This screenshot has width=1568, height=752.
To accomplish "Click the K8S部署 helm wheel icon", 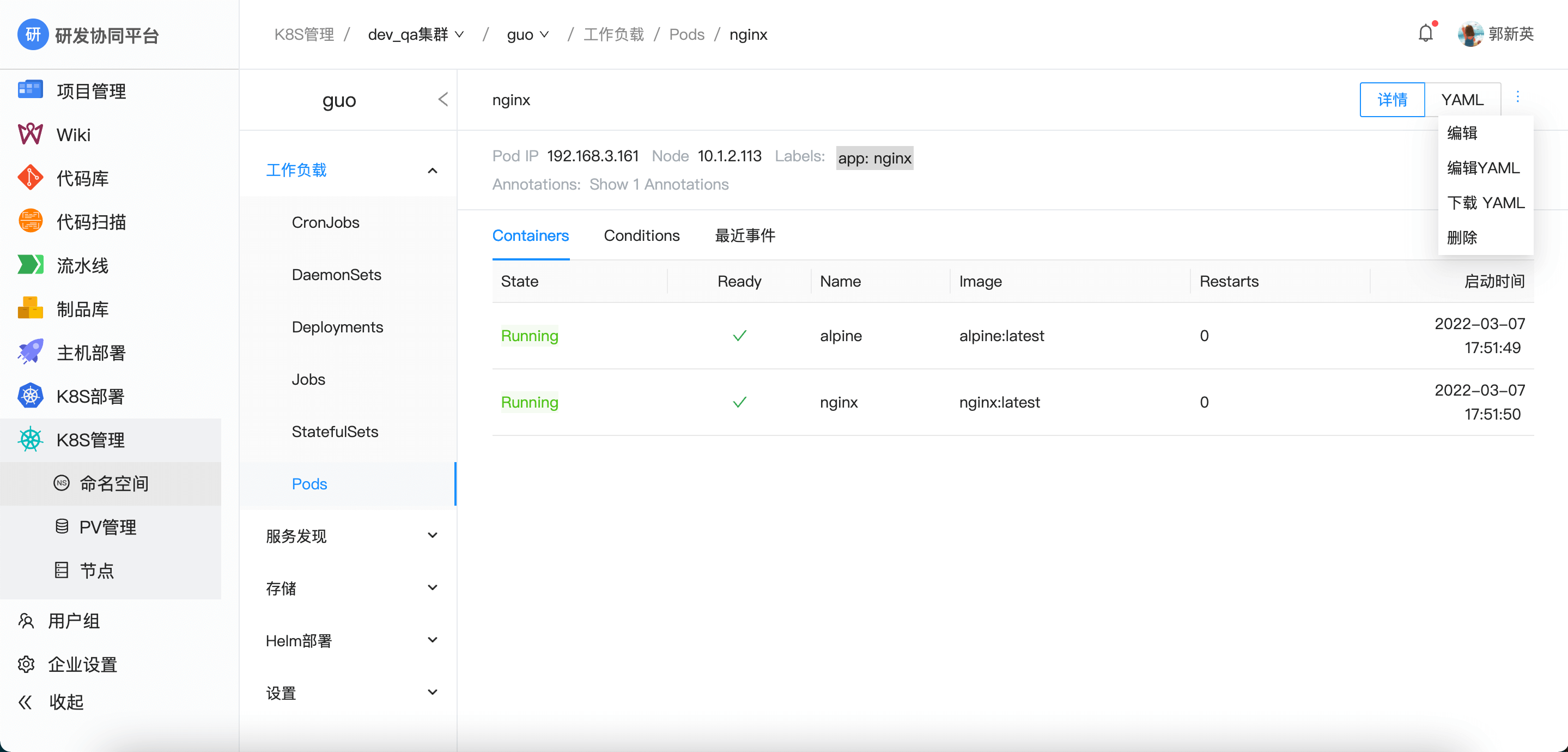I will point(30,396).
